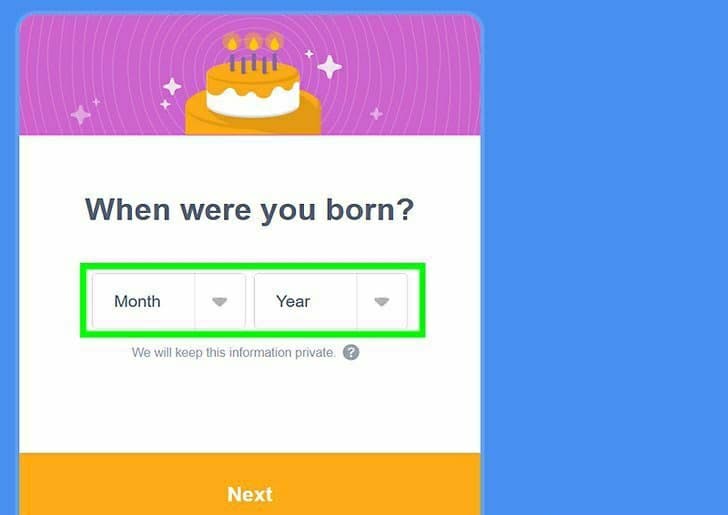Click the small sparkle at banner's far right
Image resolution: width=728 pixels, height=515 pixels.
point(376,113)
